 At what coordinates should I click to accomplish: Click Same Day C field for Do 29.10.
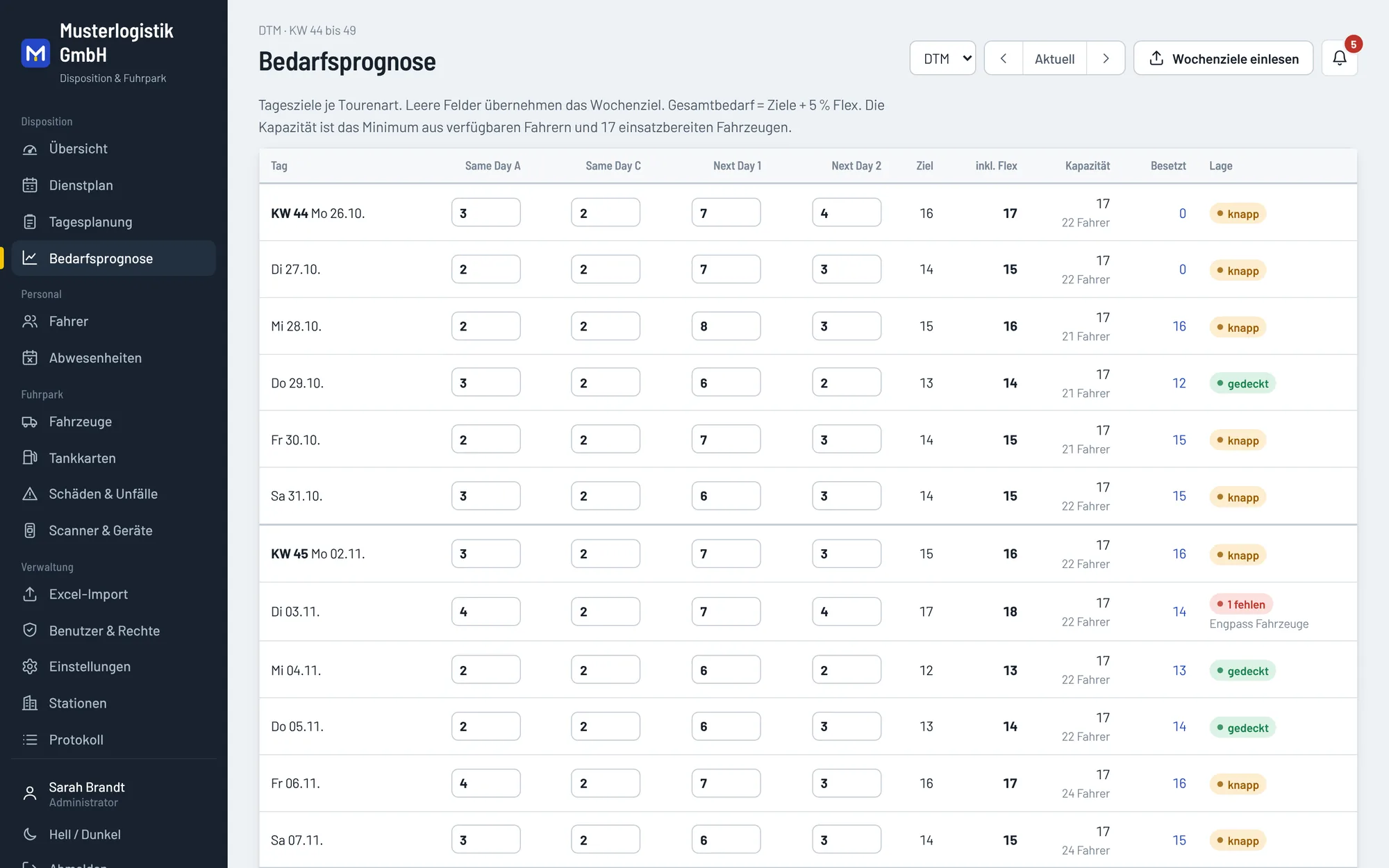pyautogui.click(x=606, y=383)
